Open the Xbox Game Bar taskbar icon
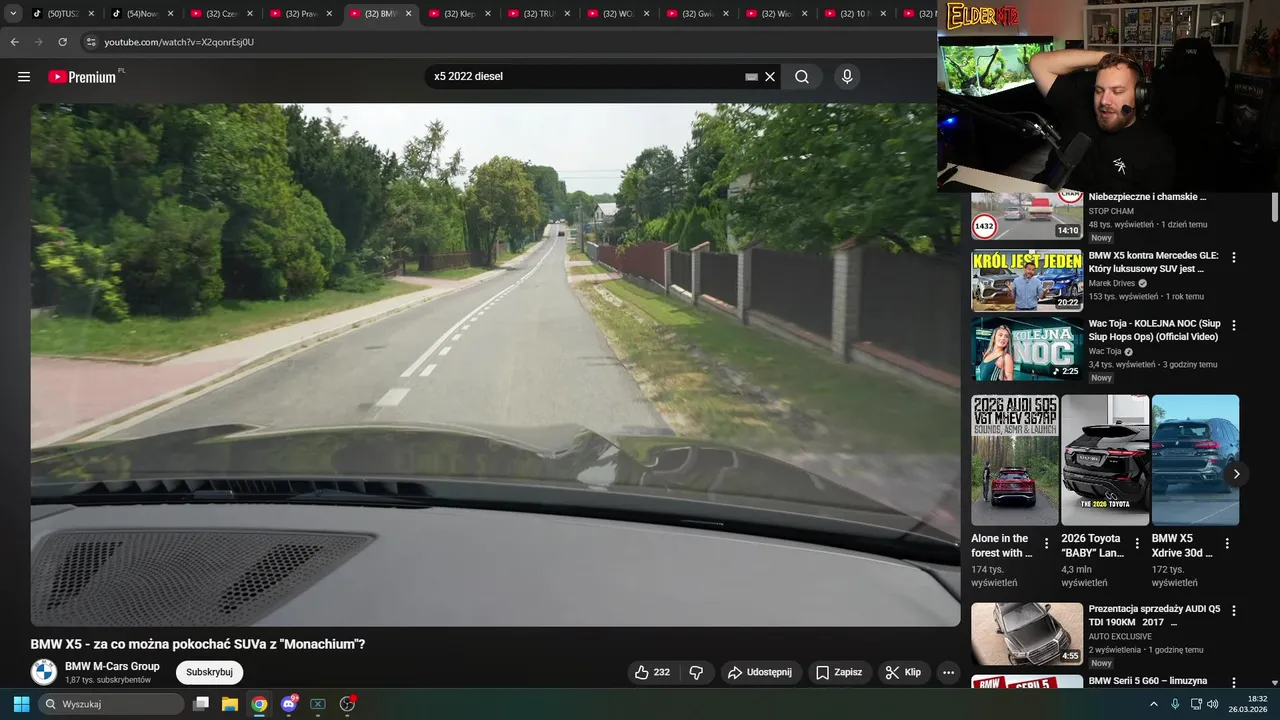 pyautogui.click(x=318, y=704)
